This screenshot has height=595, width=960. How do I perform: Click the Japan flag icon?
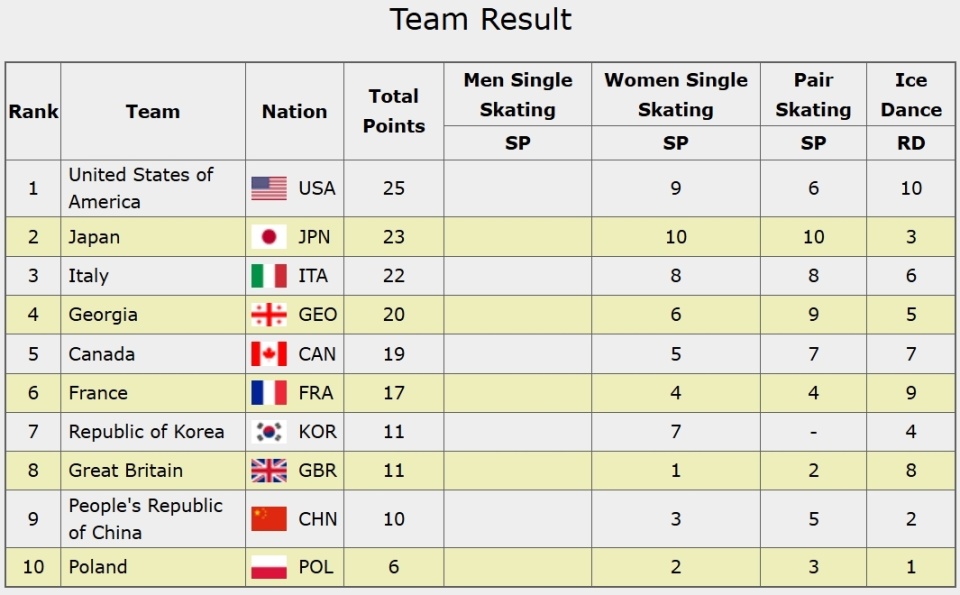coord(269,237)
